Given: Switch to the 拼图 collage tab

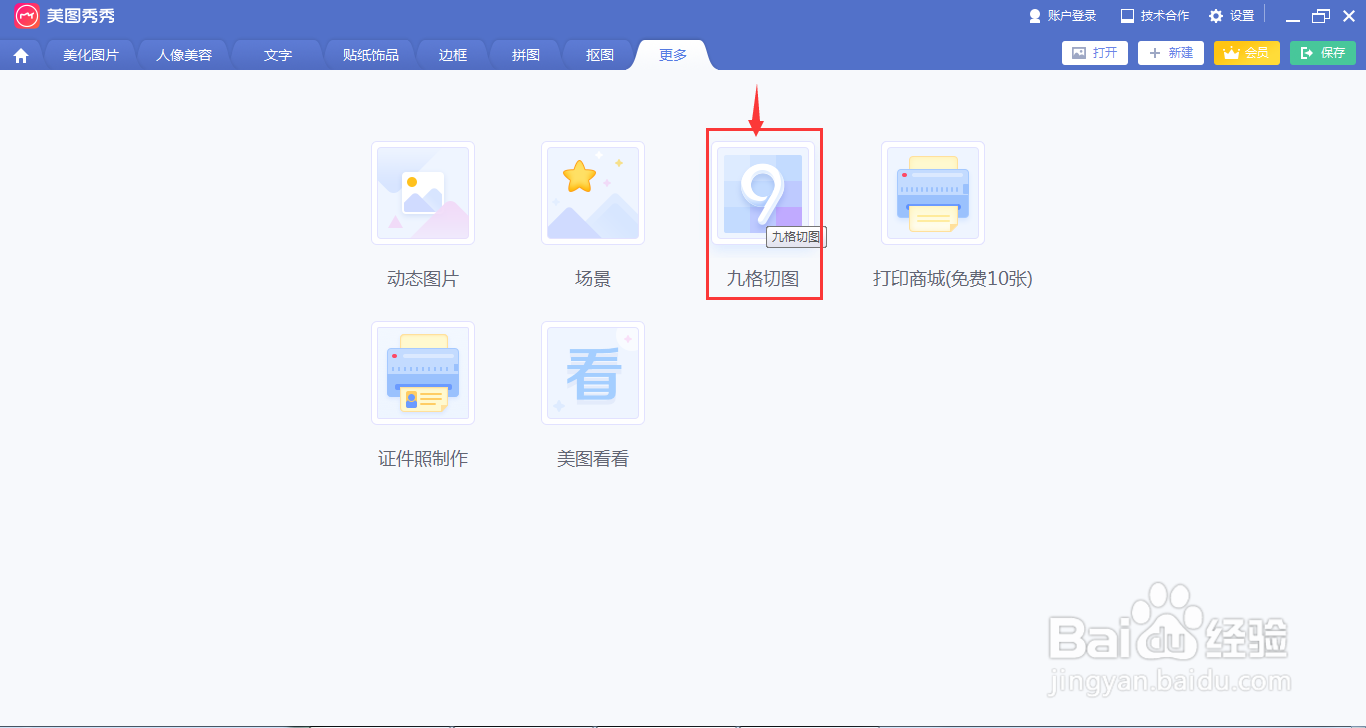Looking at the screenshot, I should tap(526, 55).
